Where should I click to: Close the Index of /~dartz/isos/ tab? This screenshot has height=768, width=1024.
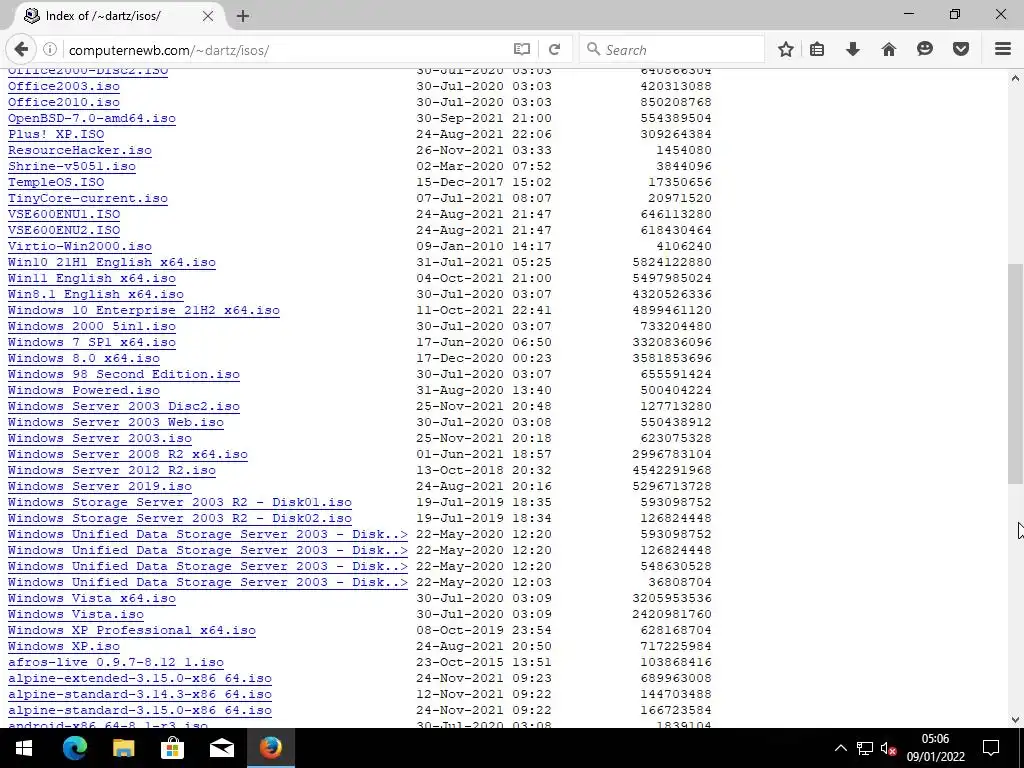[x=208, y=16]
